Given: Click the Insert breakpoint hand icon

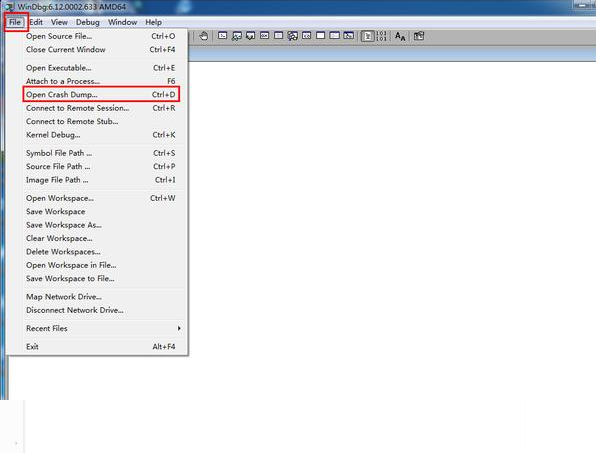Looking at the screenshot, I should [204, 36].
